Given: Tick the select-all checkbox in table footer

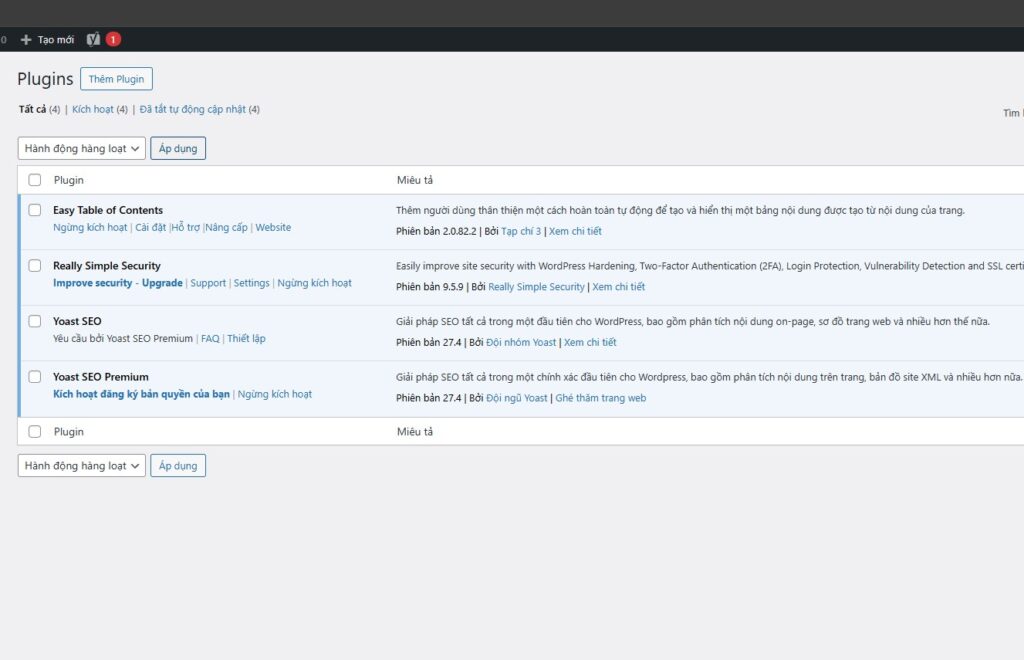Looking at the screenshot, I should pyautogui.click(x=35, y=432).
